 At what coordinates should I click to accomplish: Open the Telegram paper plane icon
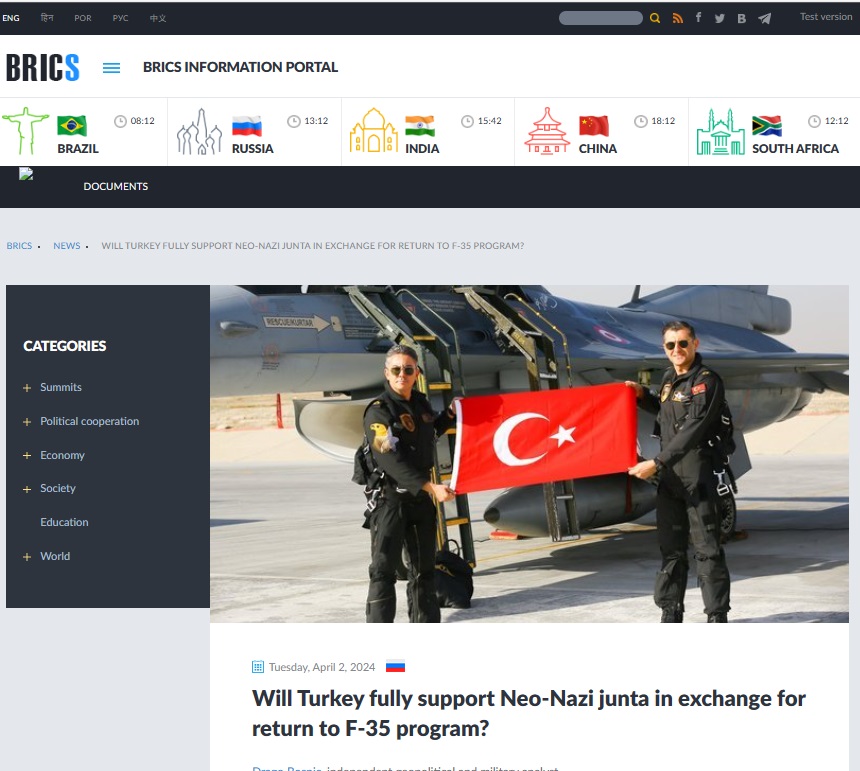765,19
